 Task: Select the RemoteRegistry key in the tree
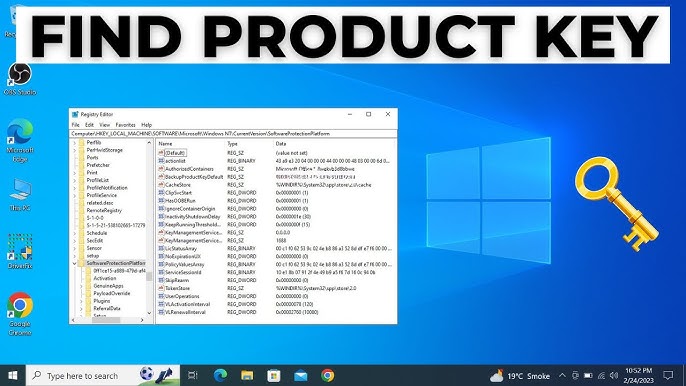(104, 211)
